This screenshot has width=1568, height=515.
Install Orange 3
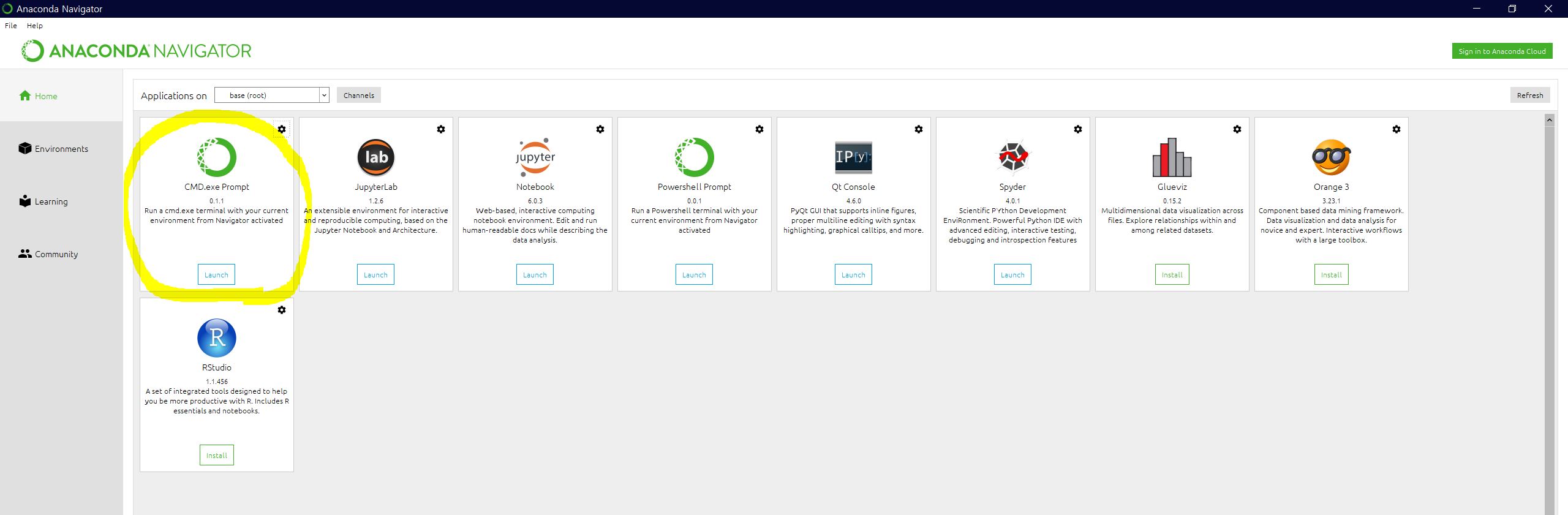click(x=1331, y=274)
